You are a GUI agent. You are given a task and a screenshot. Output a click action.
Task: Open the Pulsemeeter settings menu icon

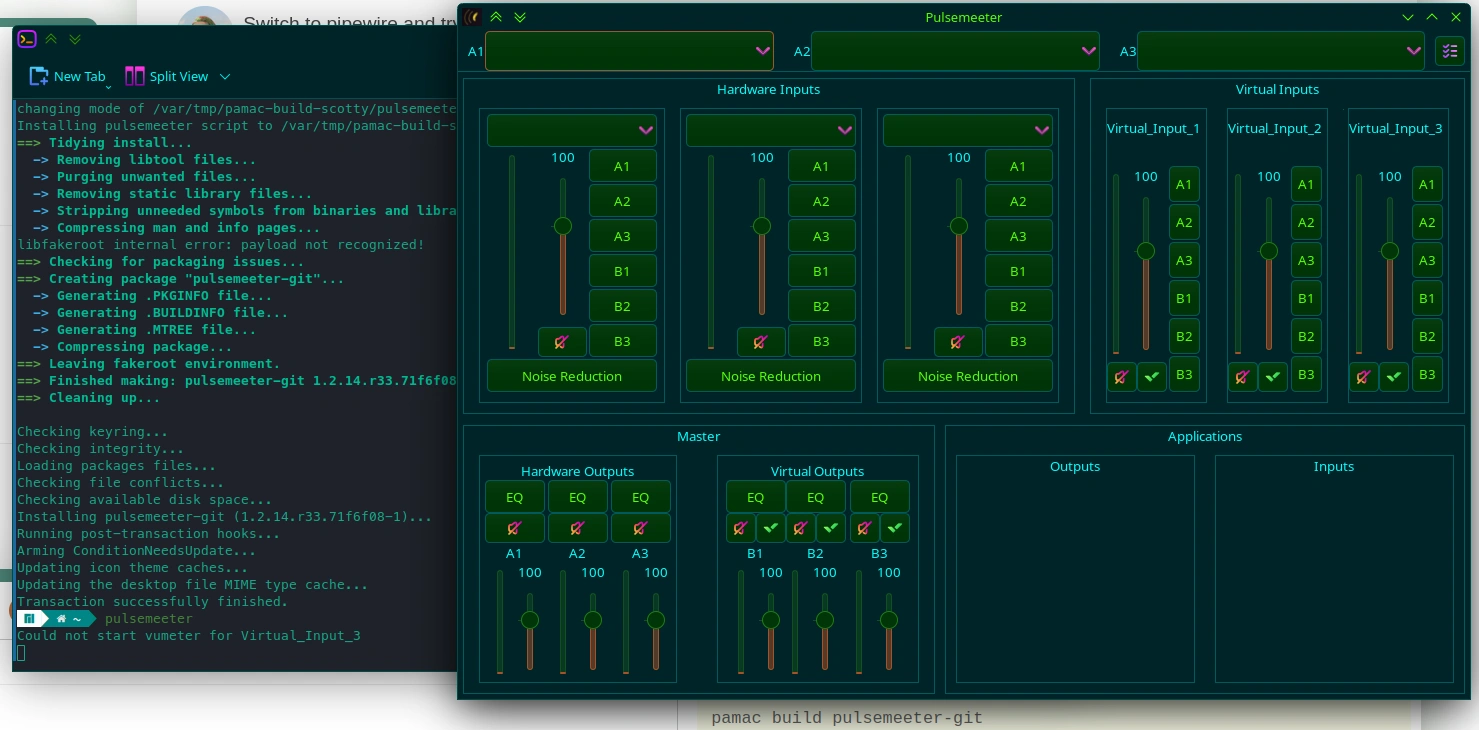coord(1450,51)
